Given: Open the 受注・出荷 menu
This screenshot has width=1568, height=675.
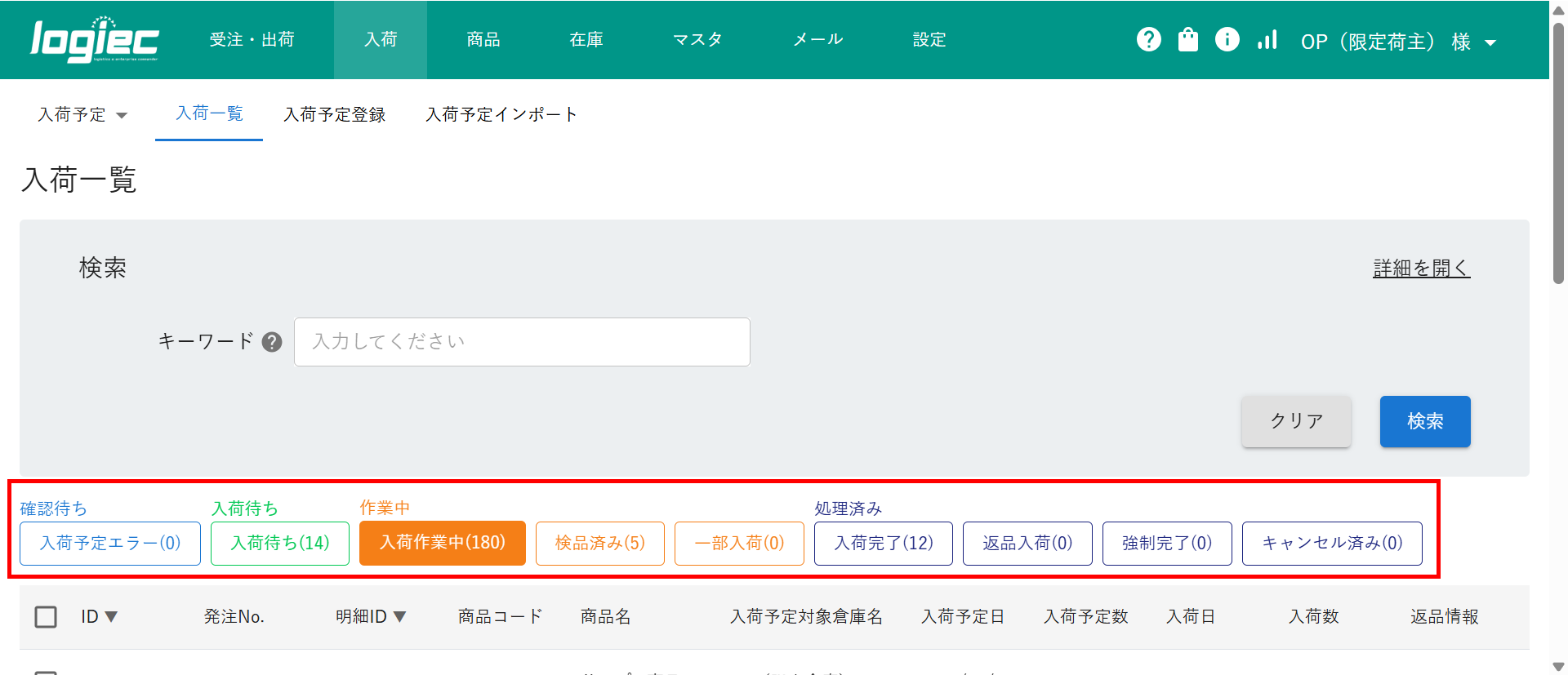Looking at the screenshot, I should pos(252,40).
